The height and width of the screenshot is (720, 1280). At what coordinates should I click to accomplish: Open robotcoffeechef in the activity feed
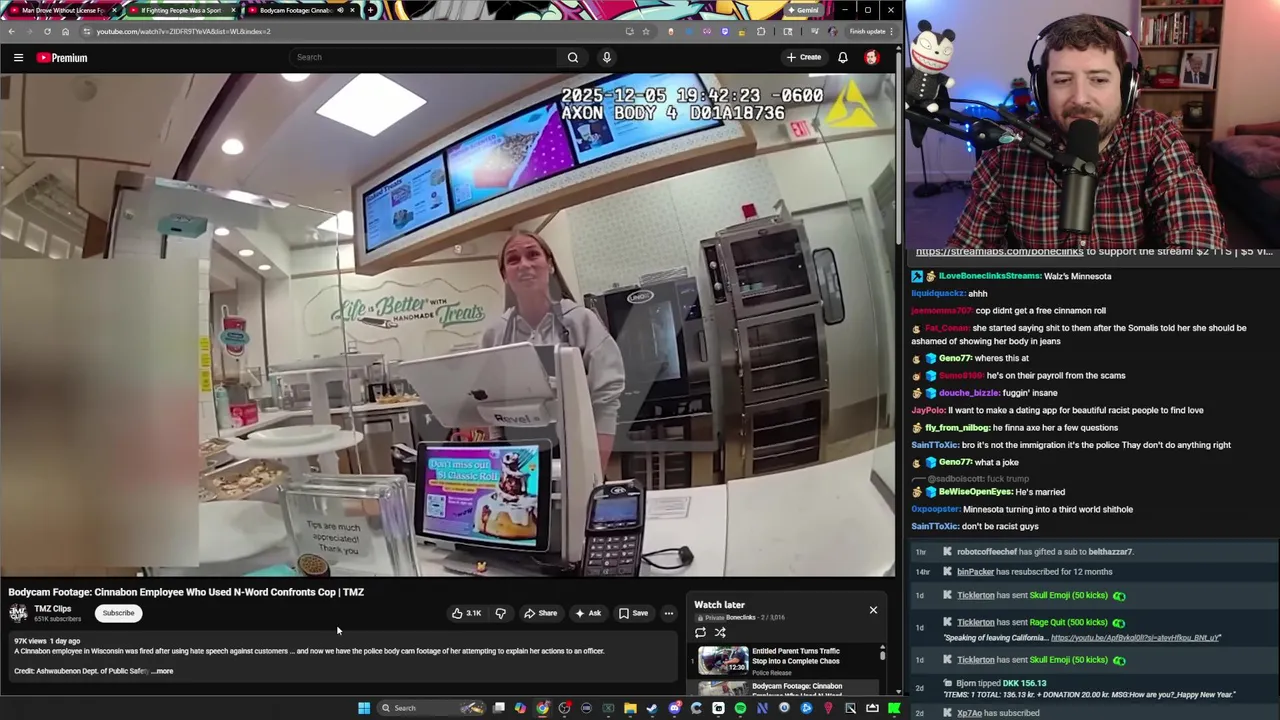tap(986, 552)
